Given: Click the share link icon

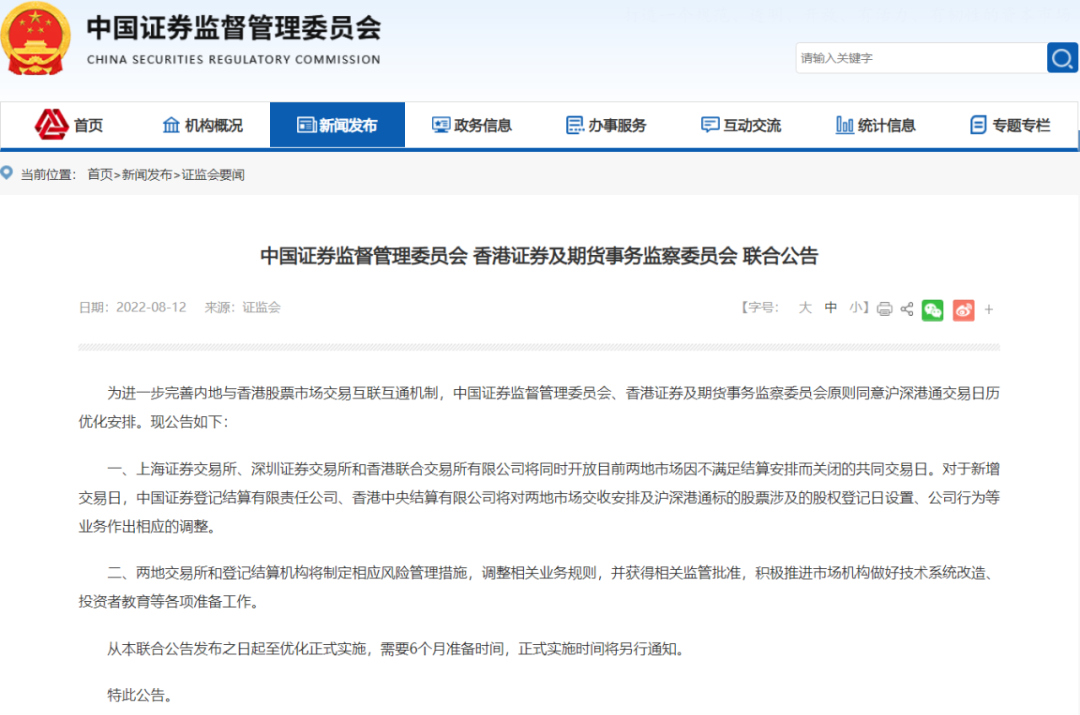Looking at the screenshot, I should (x=906, y=310).
